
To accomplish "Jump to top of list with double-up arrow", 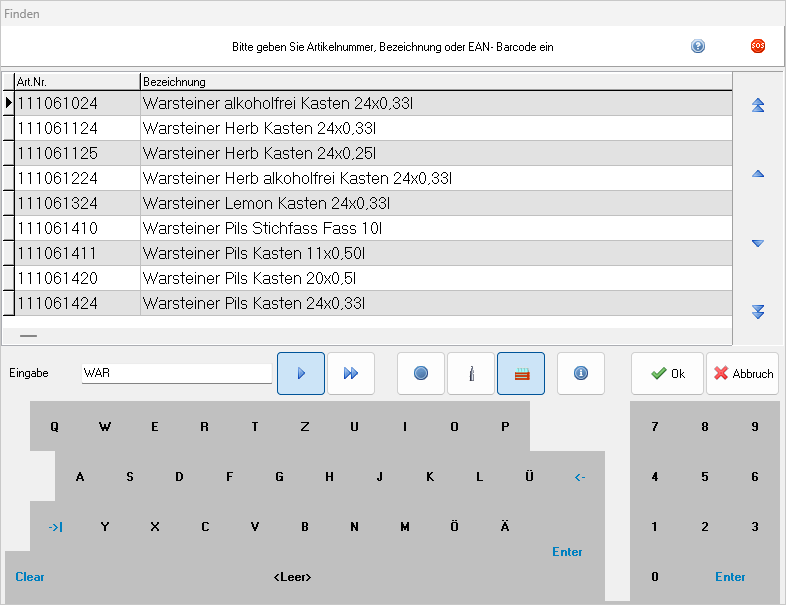I will tap(758, 105).
